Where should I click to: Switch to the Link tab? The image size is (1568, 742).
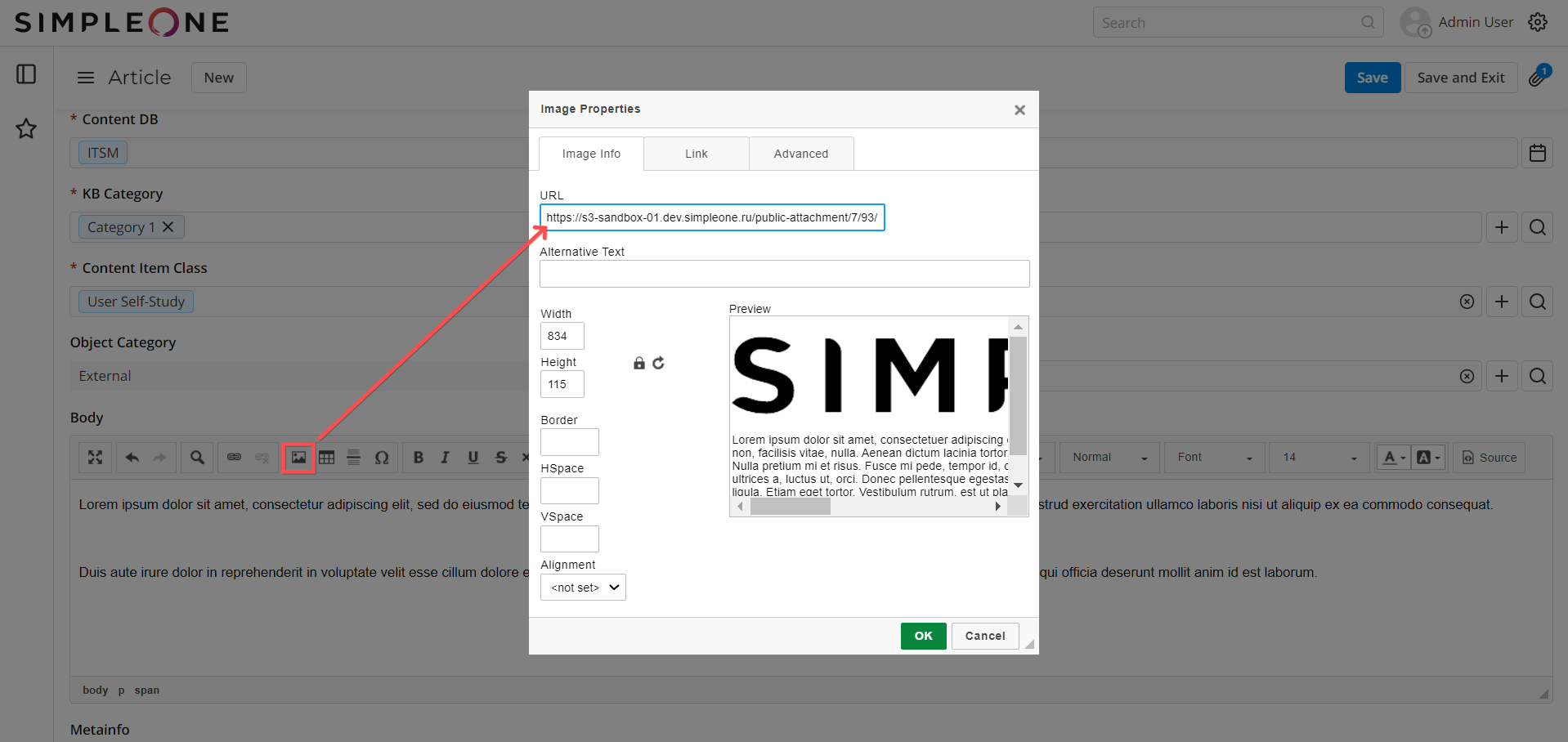pos(696,154)
